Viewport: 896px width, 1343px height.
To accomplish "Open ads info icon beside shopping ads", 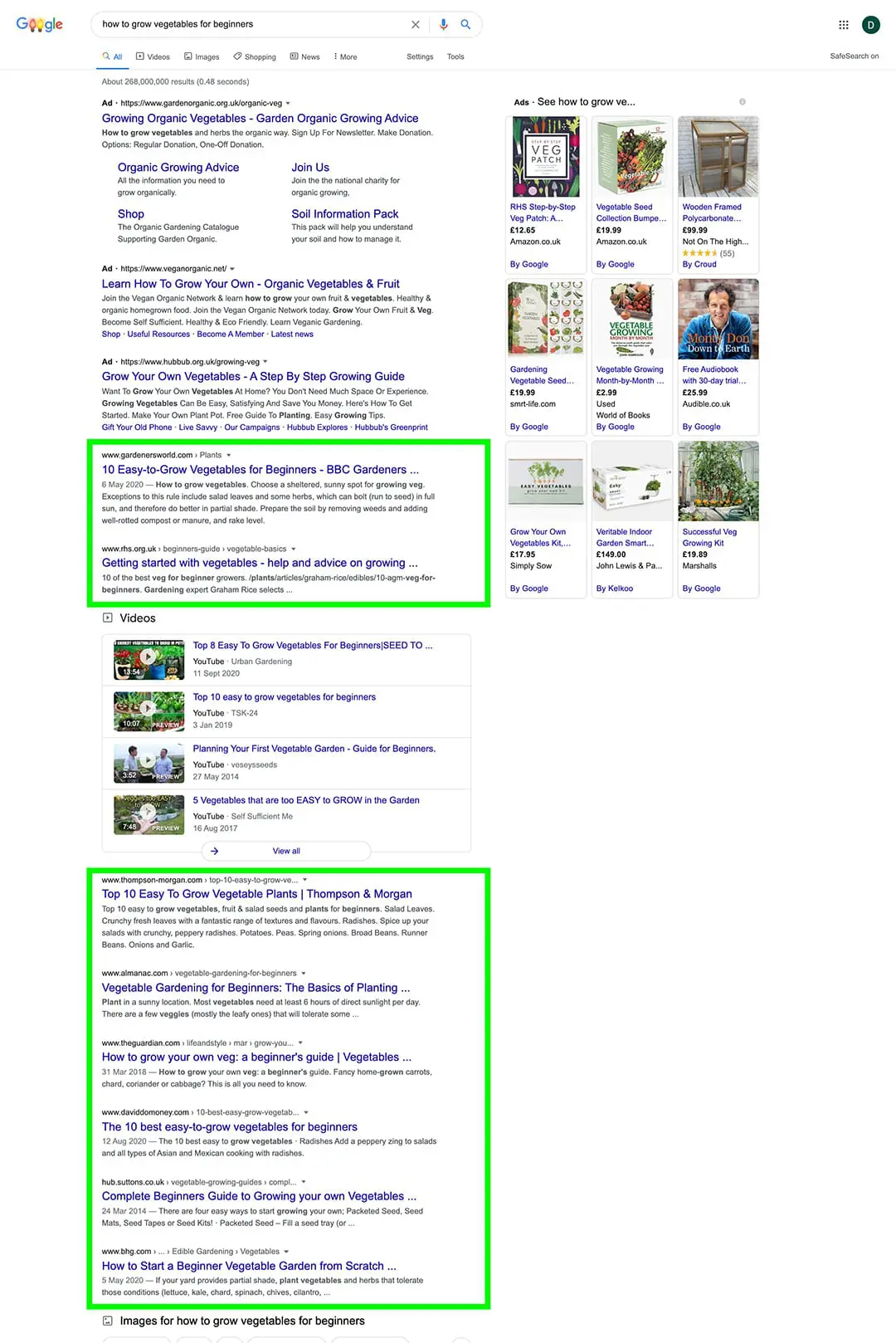I will 743,101.
